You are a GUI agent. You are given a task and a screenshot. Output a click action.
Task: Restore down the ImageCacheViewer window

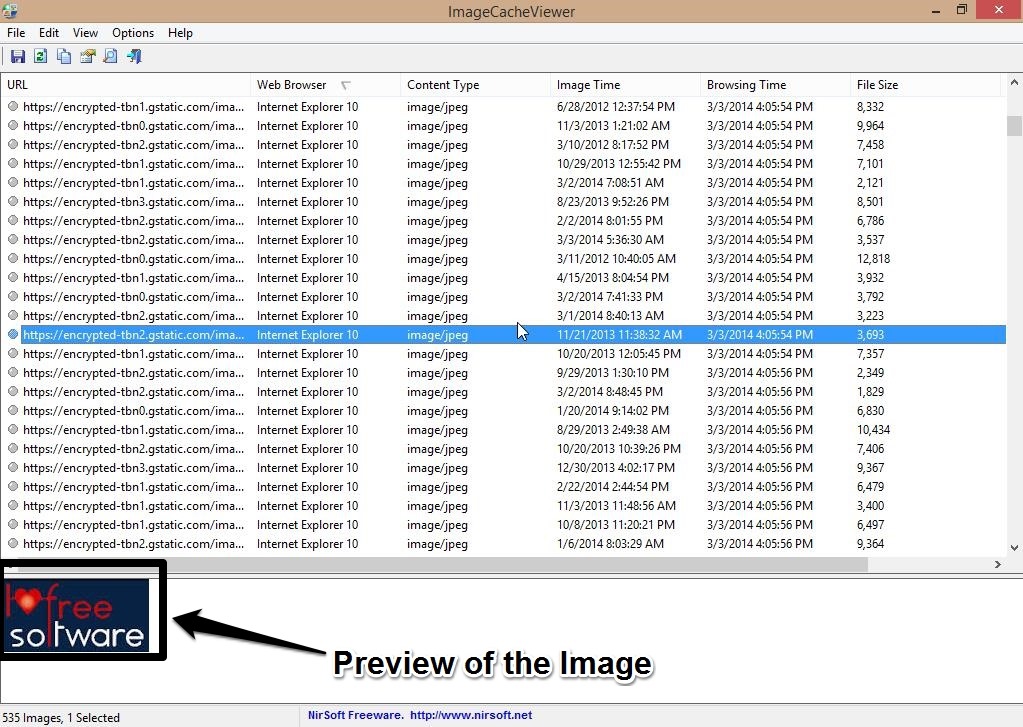[x=962, y=10]
